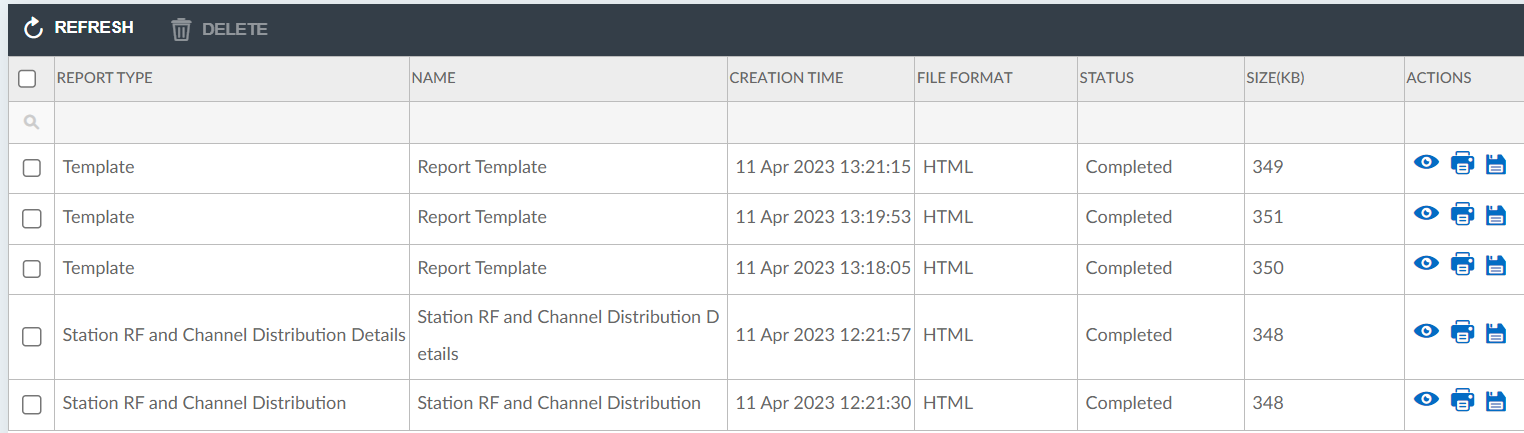Sort by Report Type column header
Image resolution: width=1524 pixels, height=433 pixels.
click(105, 78)
